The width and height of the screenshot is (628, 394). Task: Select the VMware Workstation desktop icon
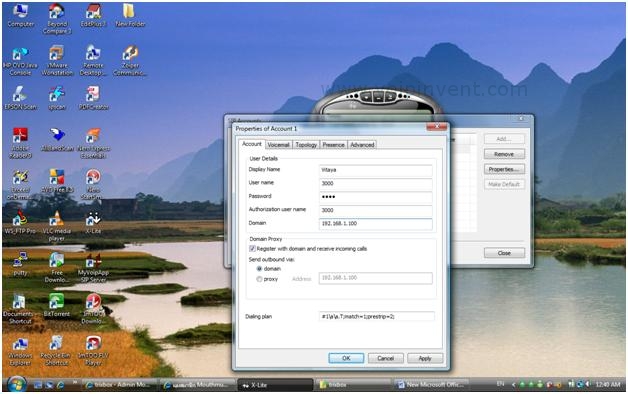[x=57, y=61]
